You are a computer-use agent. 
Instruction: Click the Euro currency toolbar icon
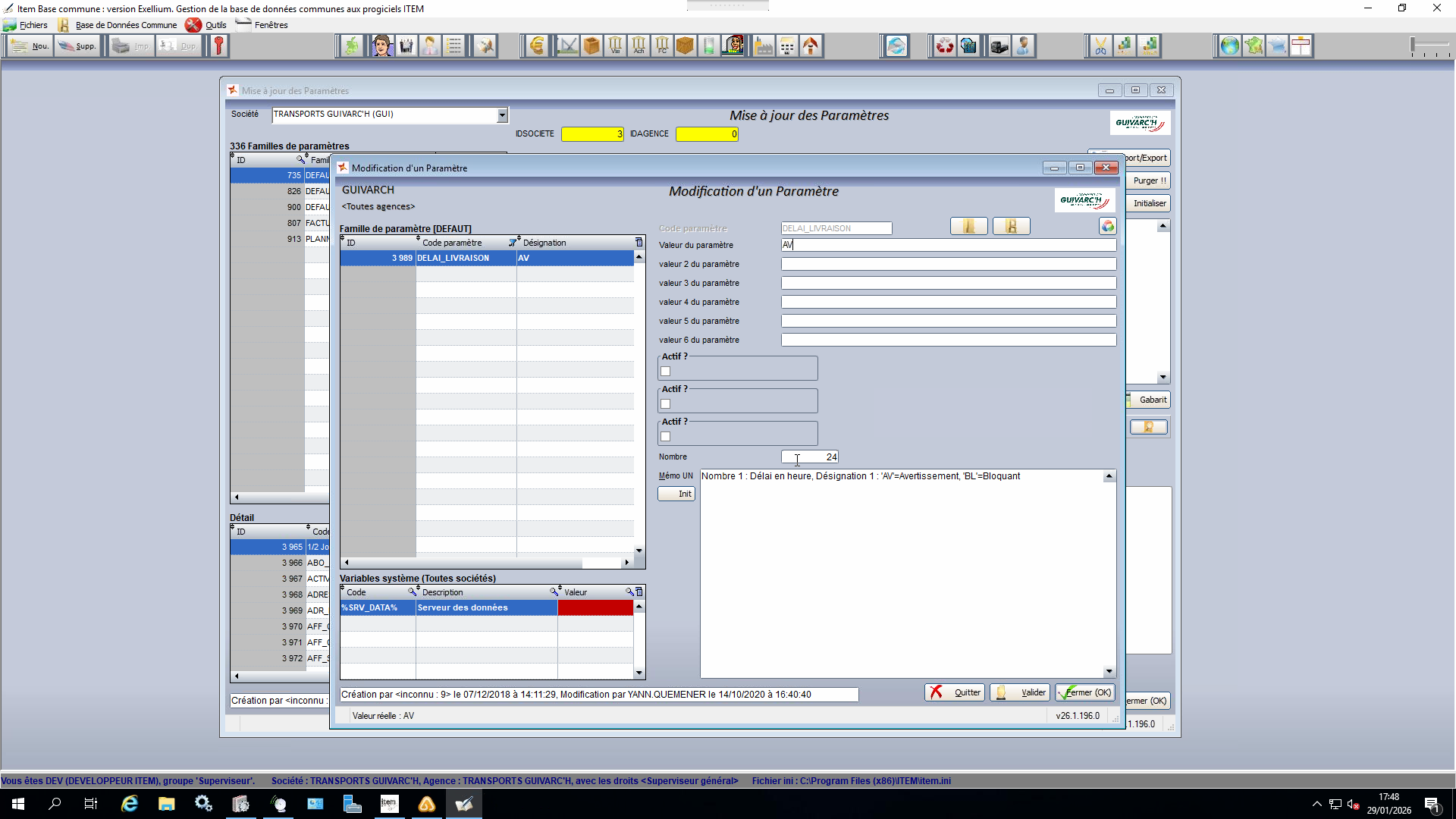537,46
